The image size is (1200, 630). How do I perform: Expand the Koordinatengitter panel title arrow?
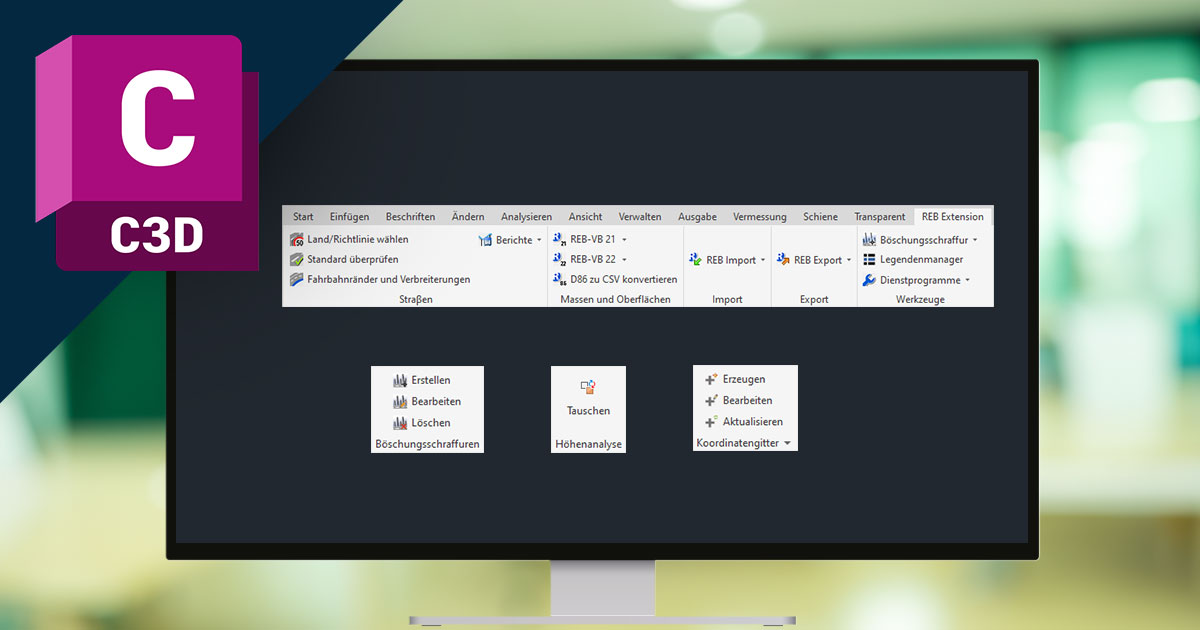click(787, 443)
